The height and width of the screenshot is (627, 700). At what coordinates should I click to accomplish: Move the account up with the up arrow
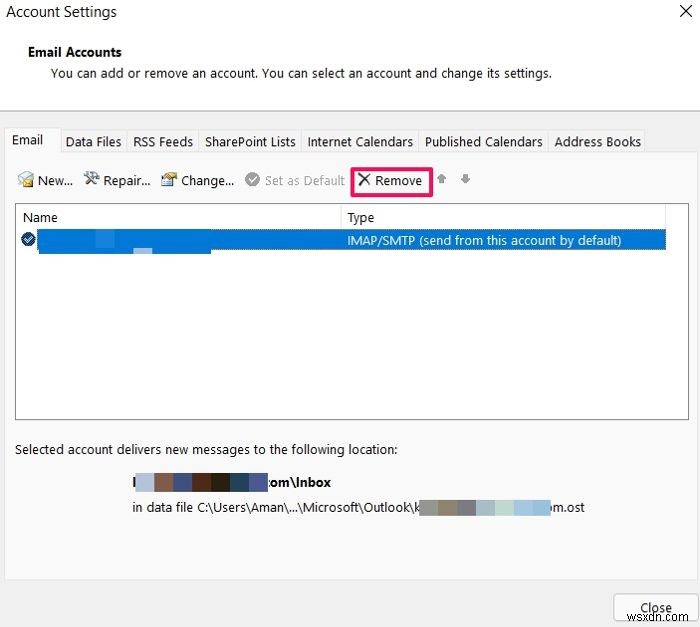(x=442, y=179)
